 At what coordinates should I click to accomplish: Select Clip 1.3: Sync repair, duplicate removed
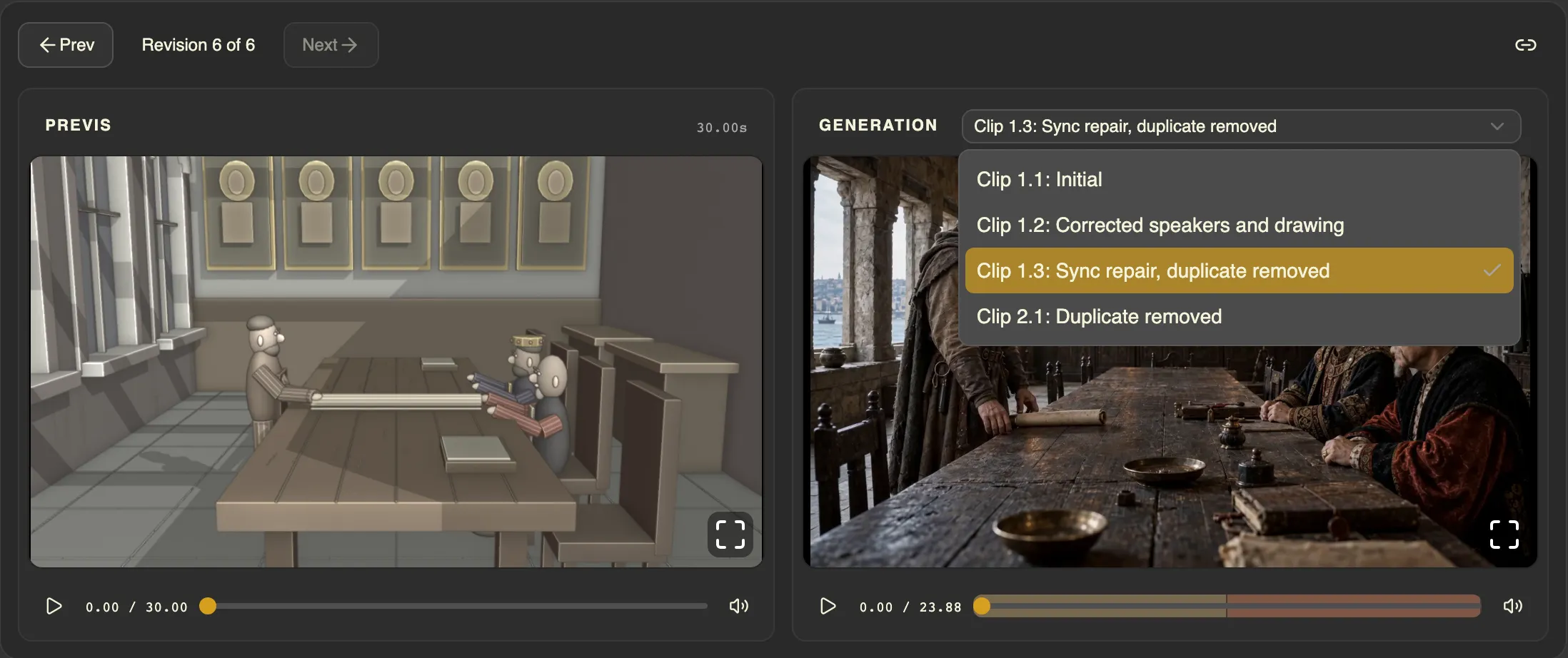coord(1239,270)
